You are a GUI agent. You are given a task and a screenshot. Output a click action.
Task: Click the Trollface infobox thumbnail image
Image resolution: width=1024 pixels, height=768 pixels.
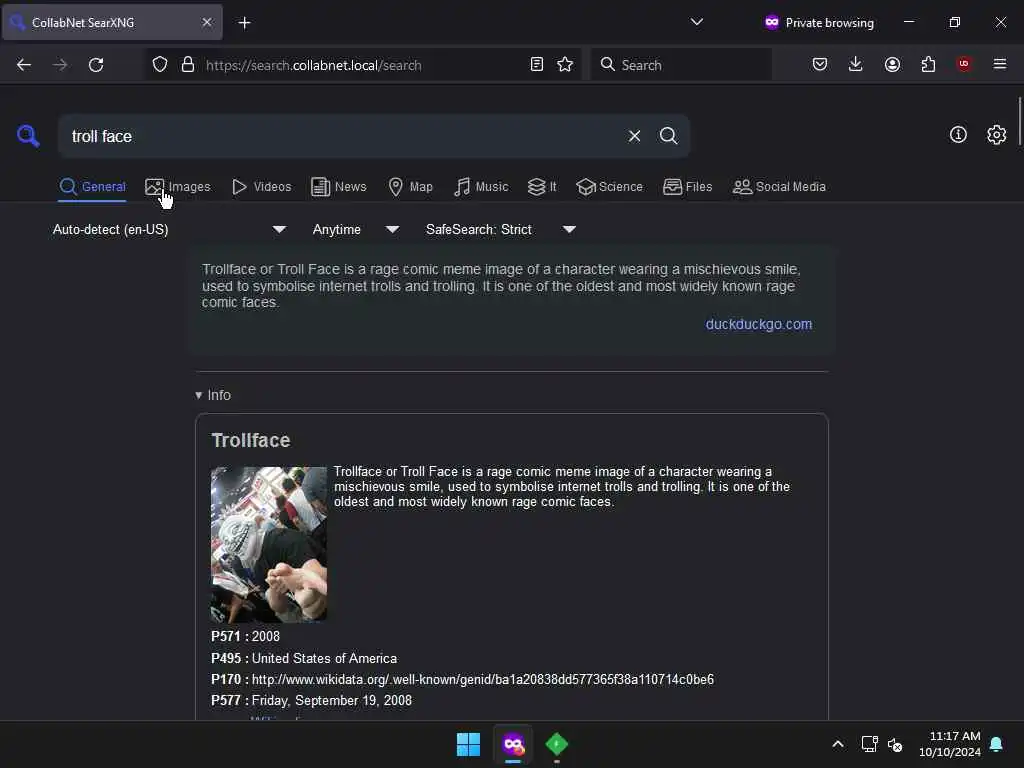coord(269,544)
